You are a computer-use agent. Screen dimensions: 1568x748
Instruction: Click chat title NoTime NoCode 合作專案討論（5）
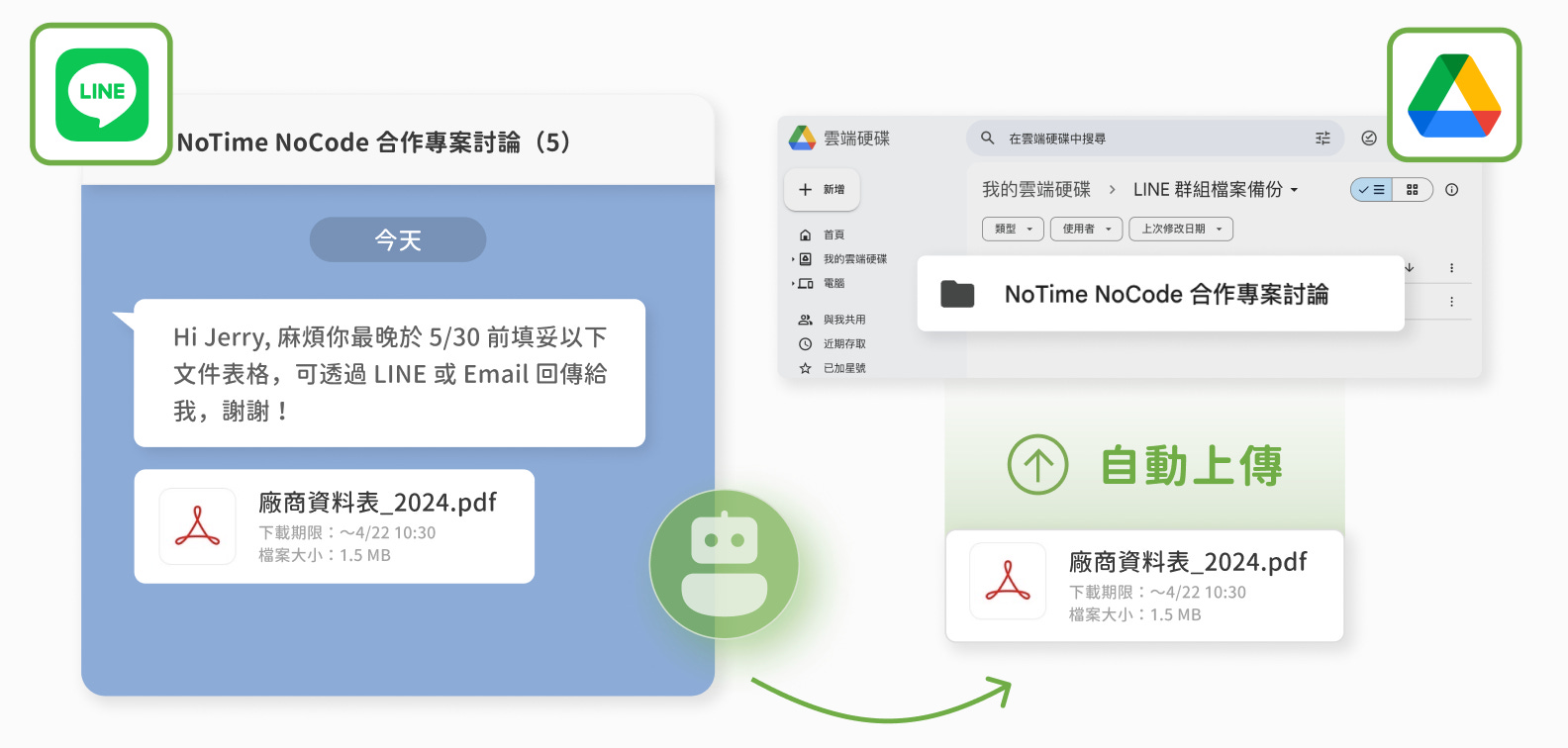[x=373, y=142]
